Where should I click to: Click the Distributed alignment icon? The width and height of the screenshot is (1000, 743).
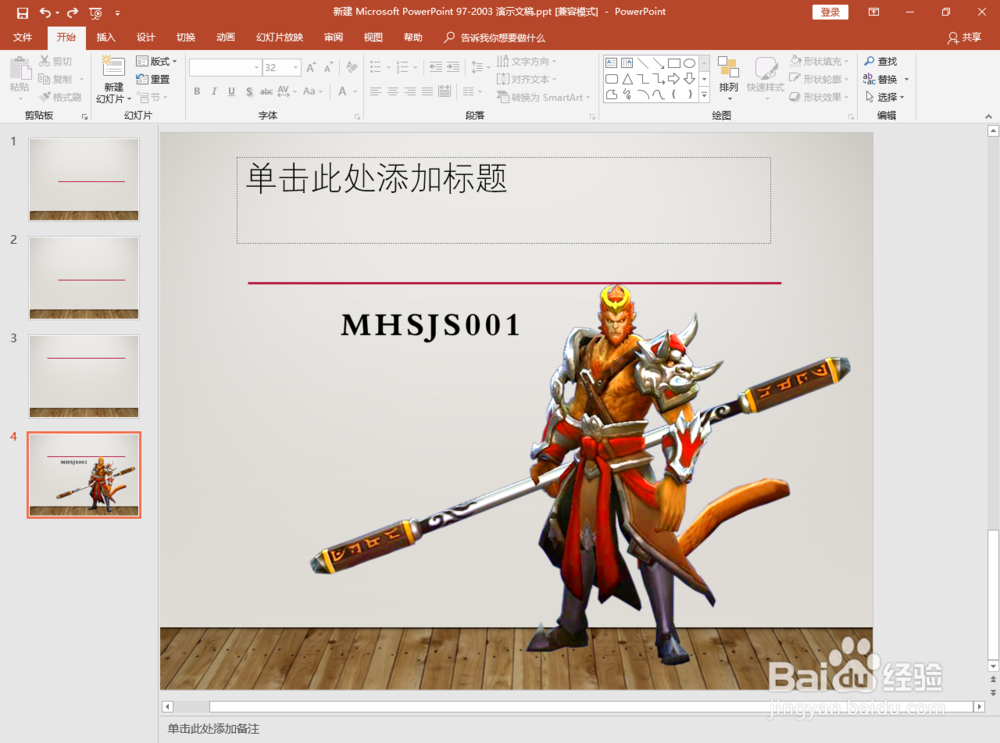pyautogui.click(x=445, y=91)
